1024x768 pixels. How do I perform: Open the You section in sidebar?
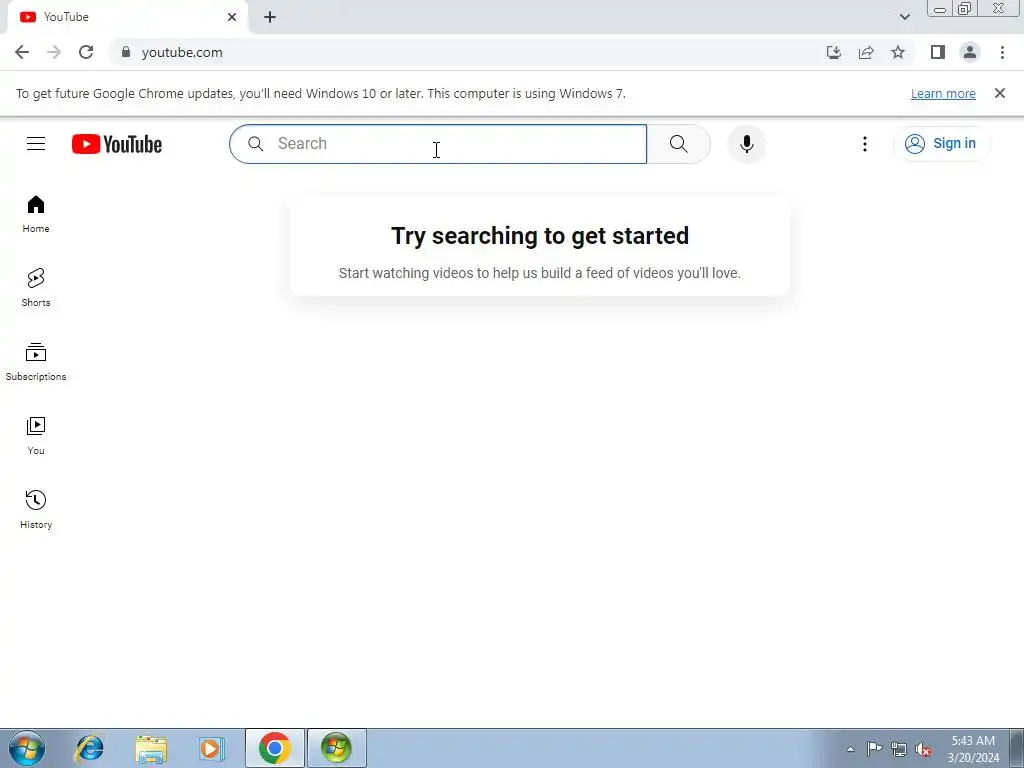coord(36,436)
